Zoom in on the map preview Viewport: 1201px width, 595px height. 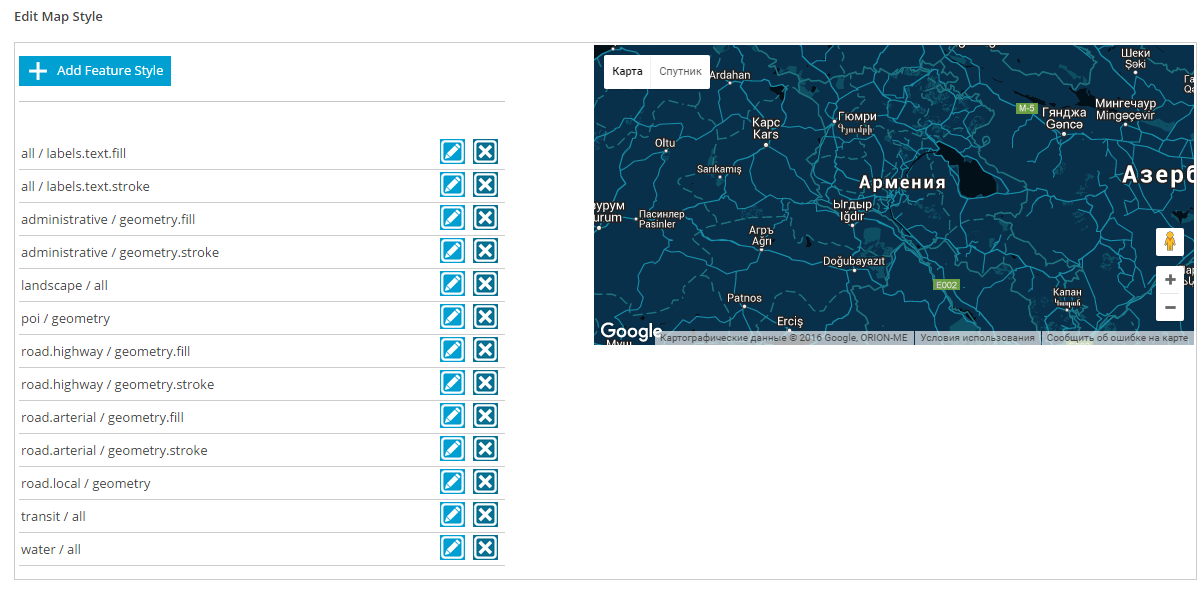click(1170, 280)
